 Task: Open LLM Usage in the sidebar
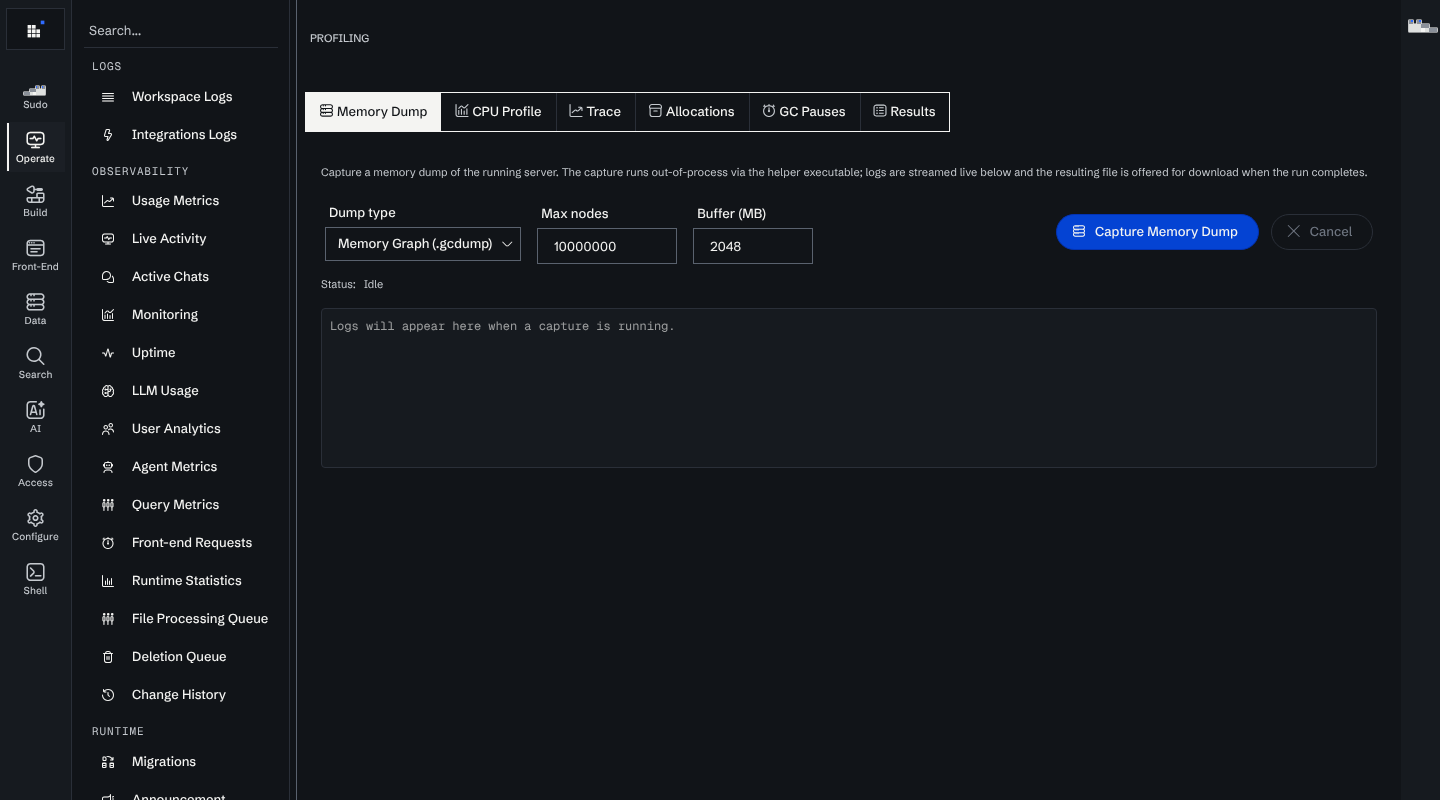point(165,391)
